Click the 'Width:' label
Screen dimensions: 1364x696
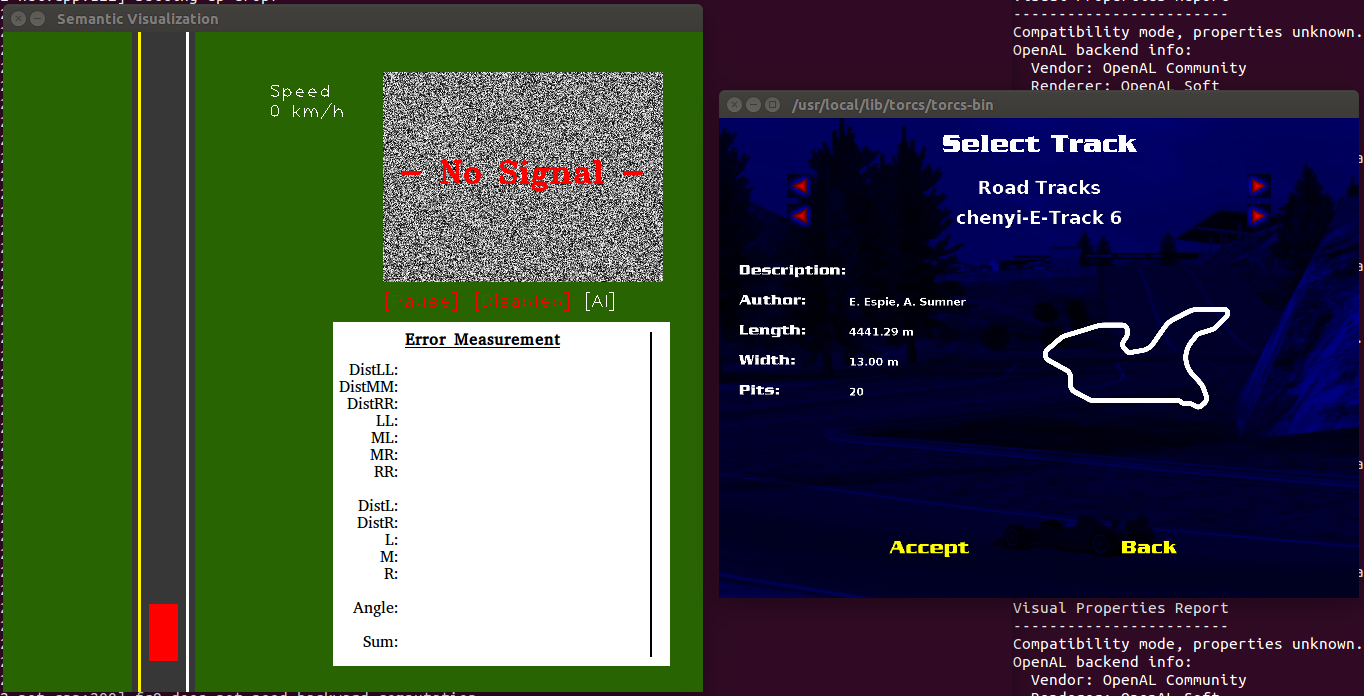point(767,360)
